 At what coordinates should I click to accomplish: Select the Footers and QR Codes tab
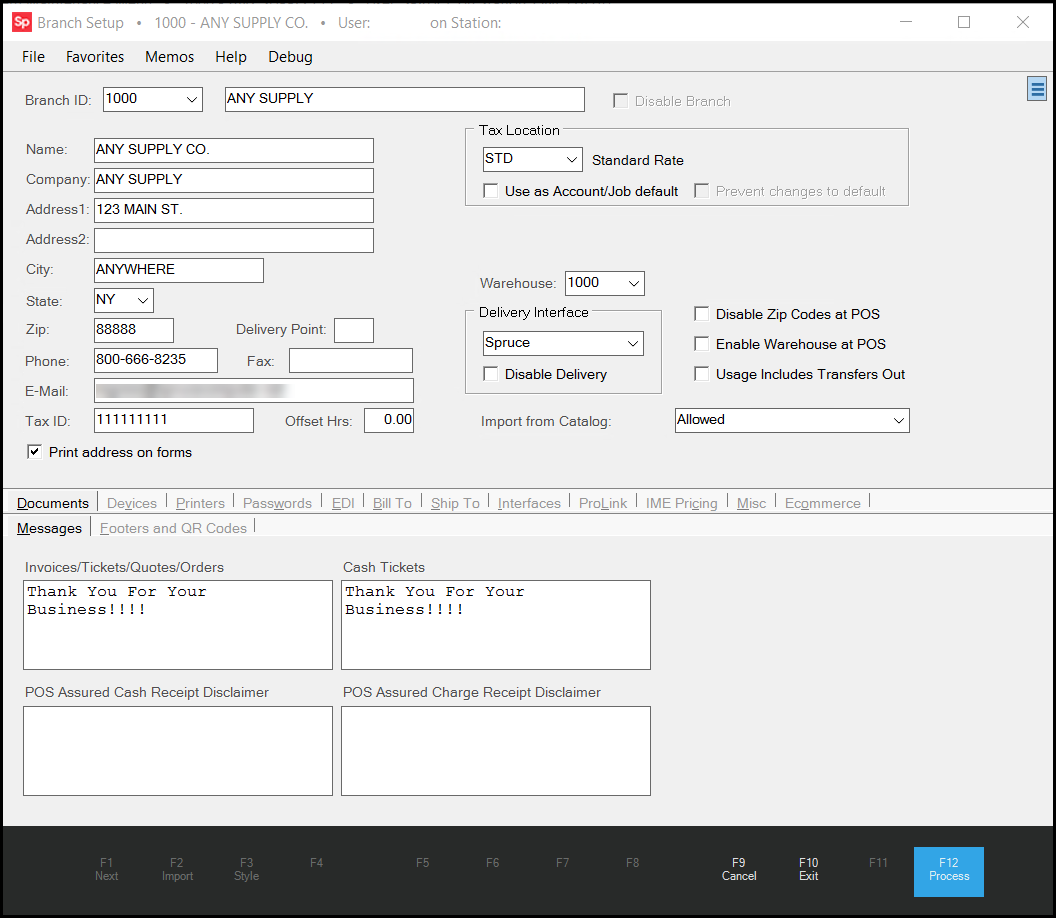pos(173,528)
